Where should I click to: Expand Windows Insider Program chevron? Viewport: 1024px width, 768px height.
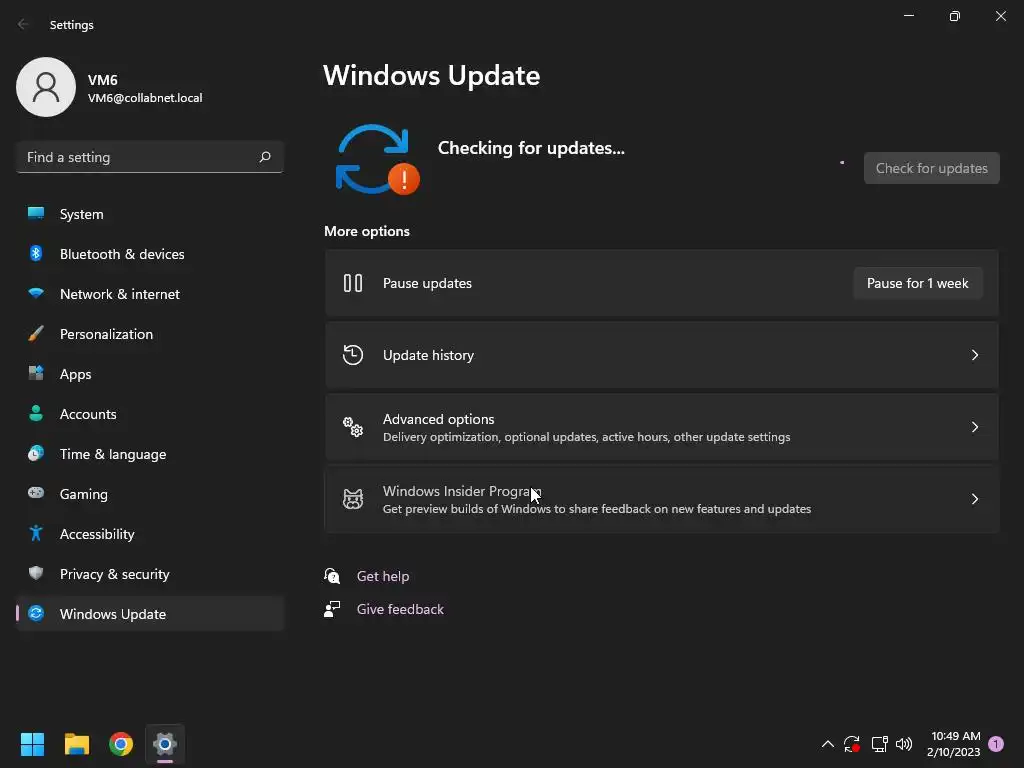point(974,499)
